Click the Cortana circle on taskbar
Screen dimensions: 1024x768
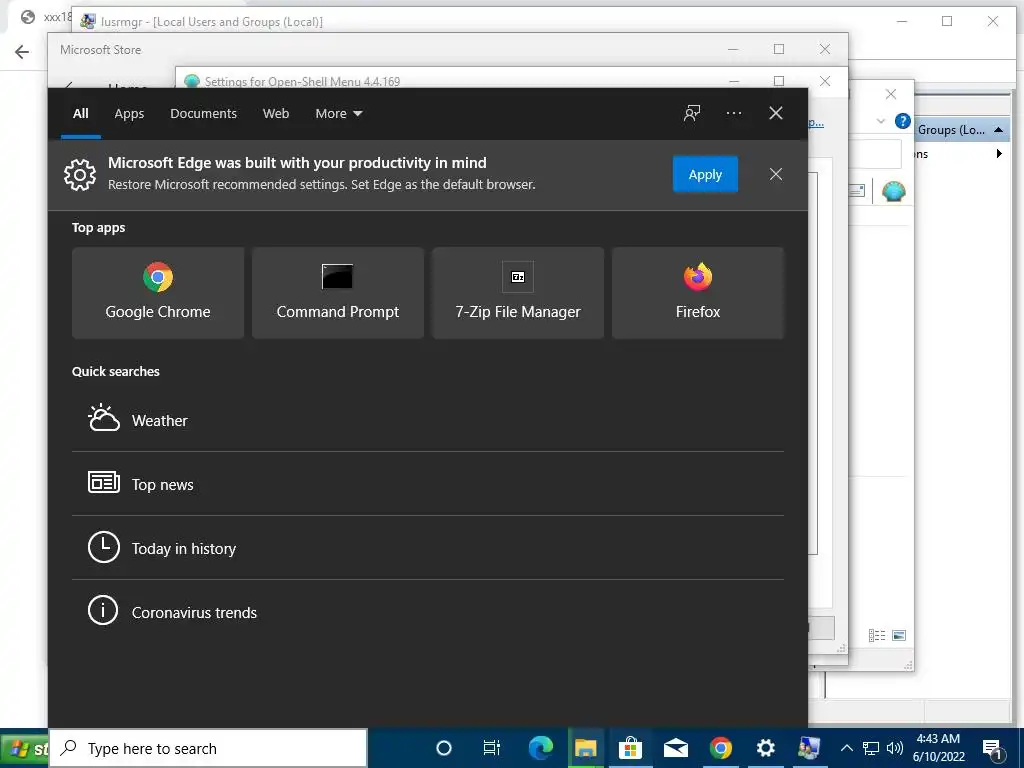click(x=443, y=748)
